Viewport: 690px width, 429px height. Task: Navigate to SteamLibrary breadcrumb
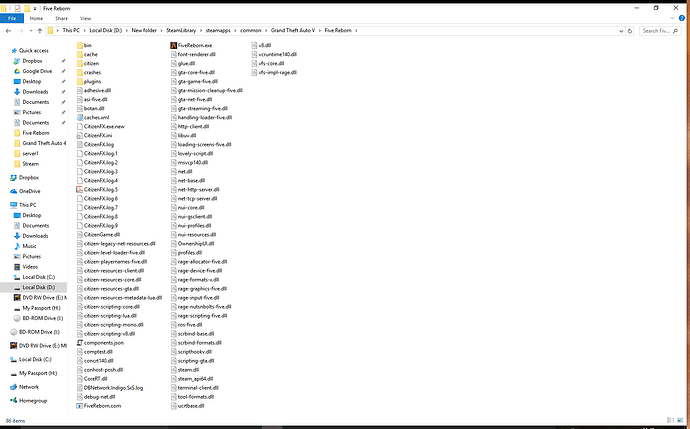pos(181,31)
